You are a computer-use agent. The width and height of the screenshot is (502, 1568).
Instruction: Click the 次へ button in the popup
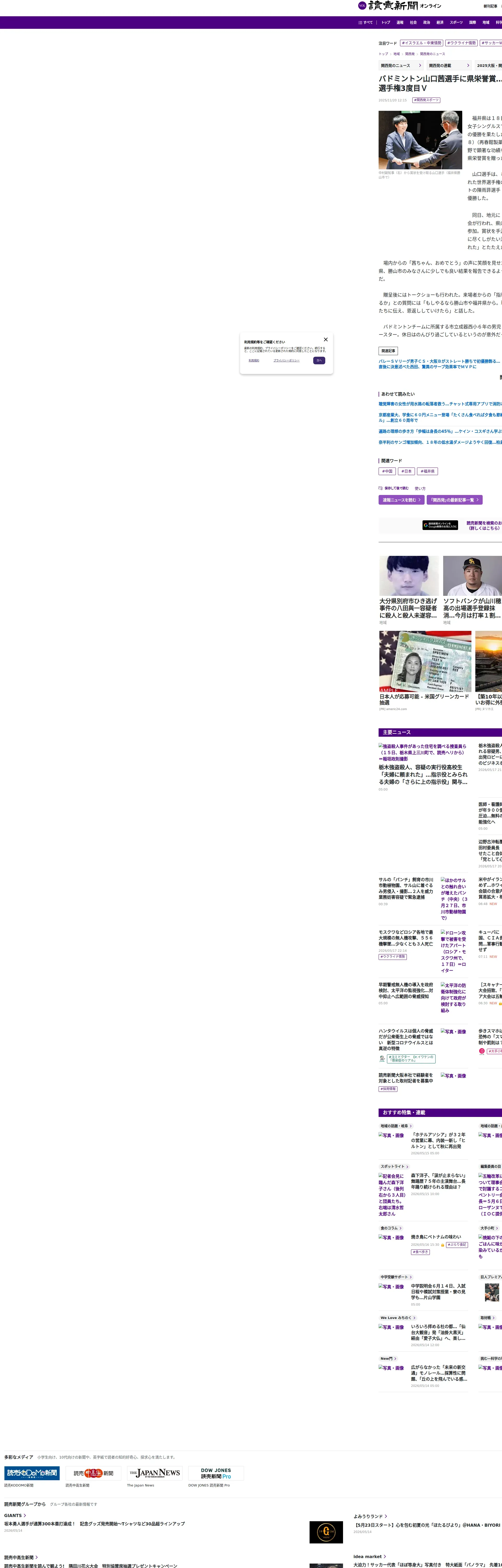[319, 360]
